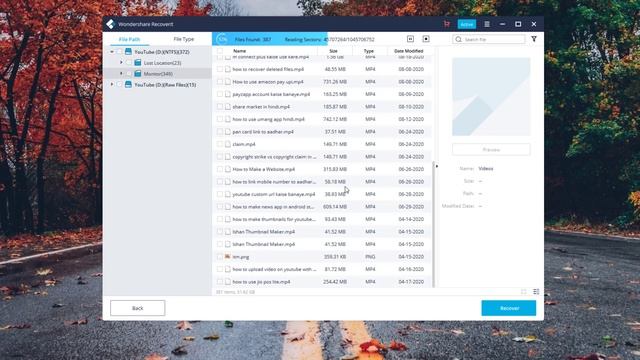Check 'share market in hindi.mp4' checkbox
The height and width of the screenshot is (360, 640).
(x=220, y=107)
